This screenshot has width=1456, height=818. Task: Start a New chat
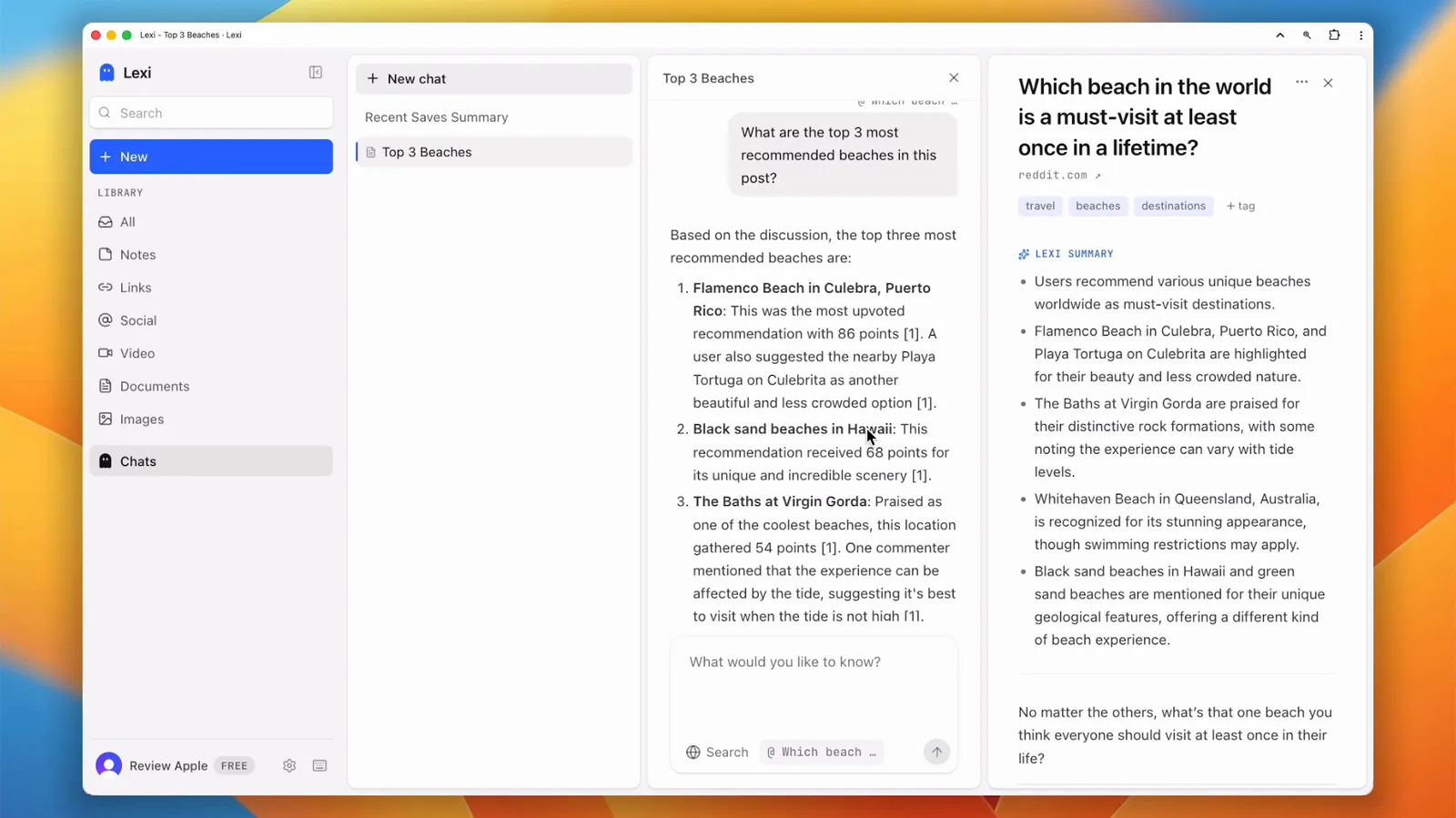494,79
